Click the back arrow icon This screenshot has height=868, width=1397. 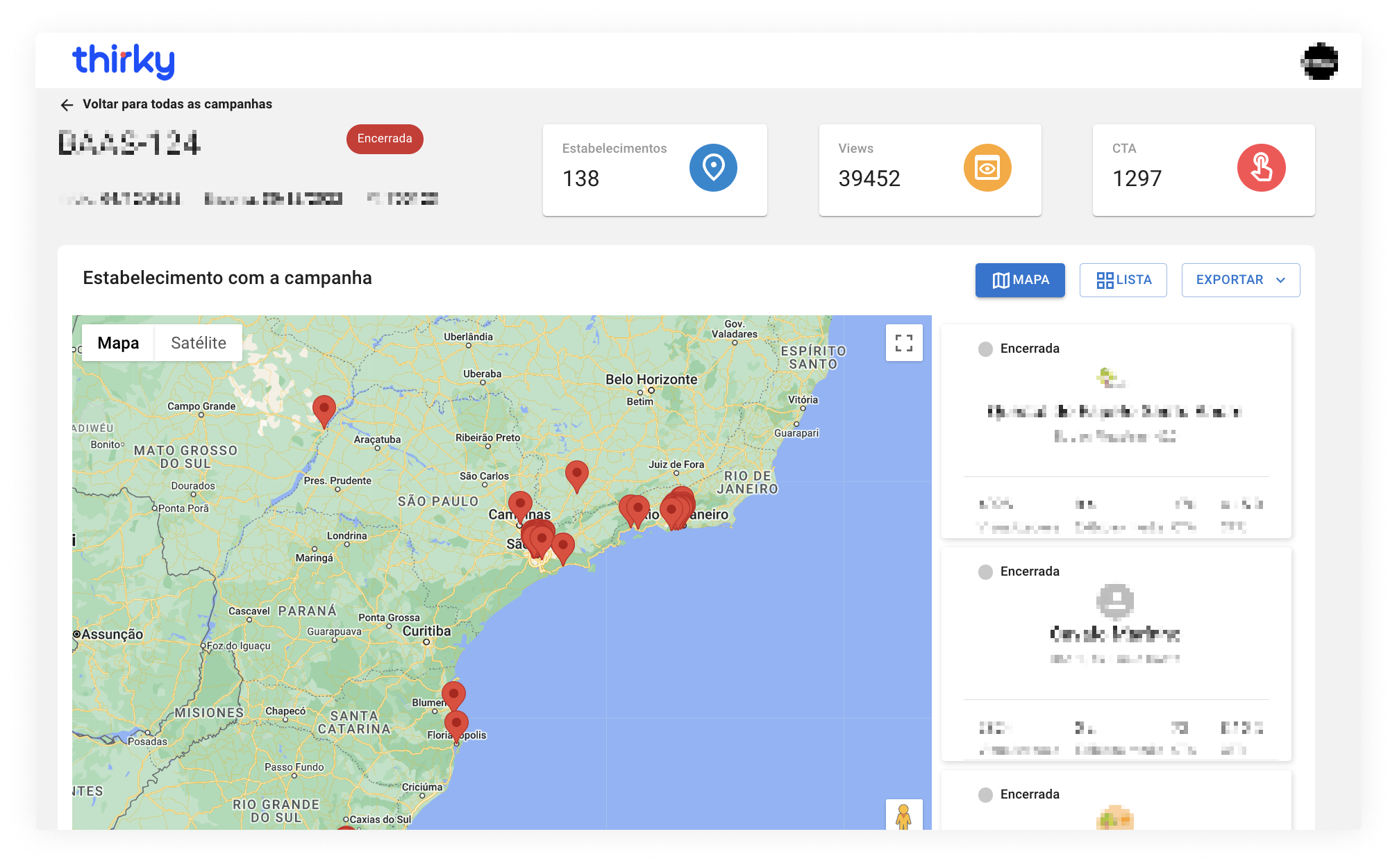67,105
